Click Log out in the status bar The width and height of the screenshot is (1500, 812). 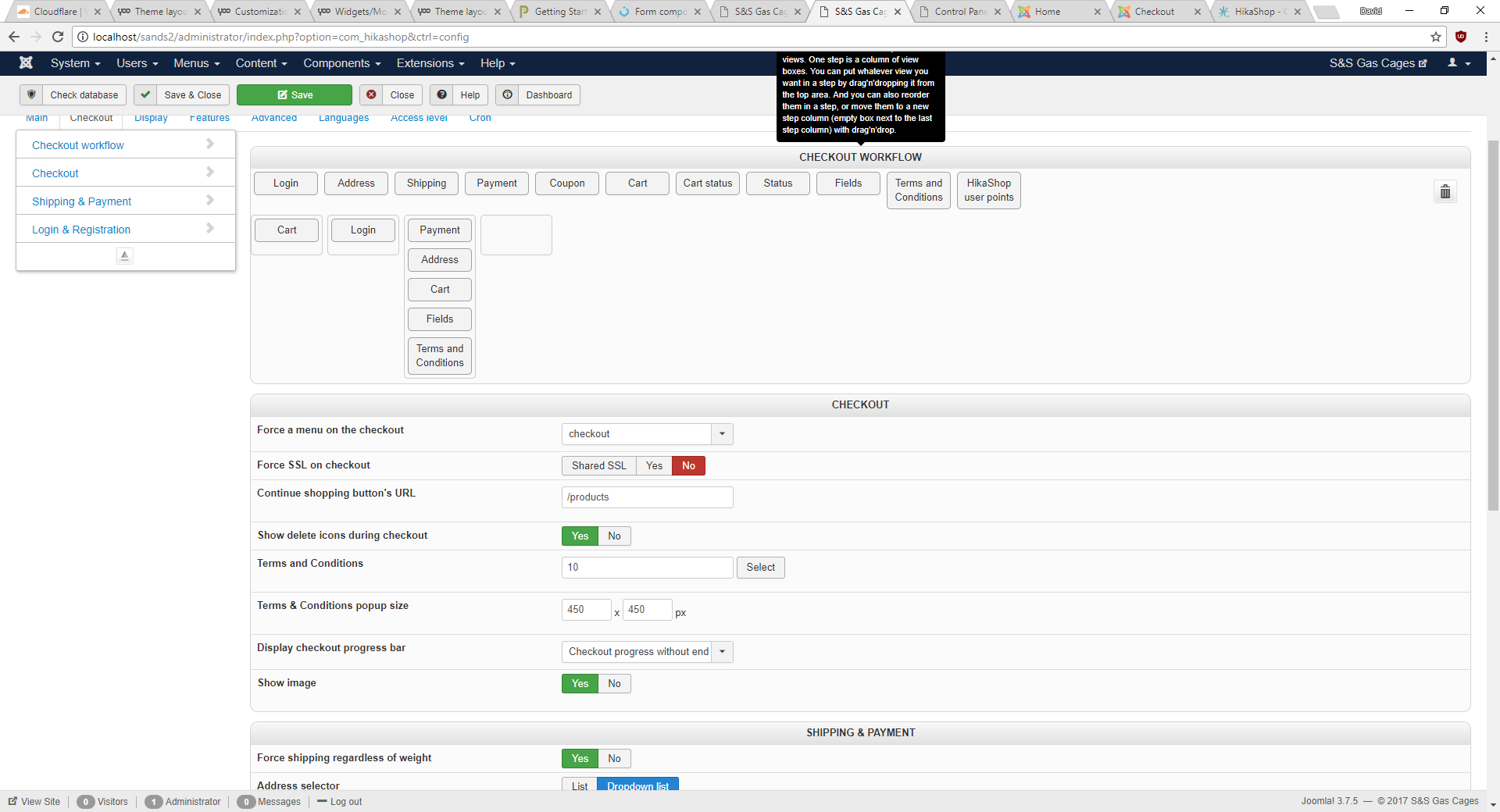point(340,802)
